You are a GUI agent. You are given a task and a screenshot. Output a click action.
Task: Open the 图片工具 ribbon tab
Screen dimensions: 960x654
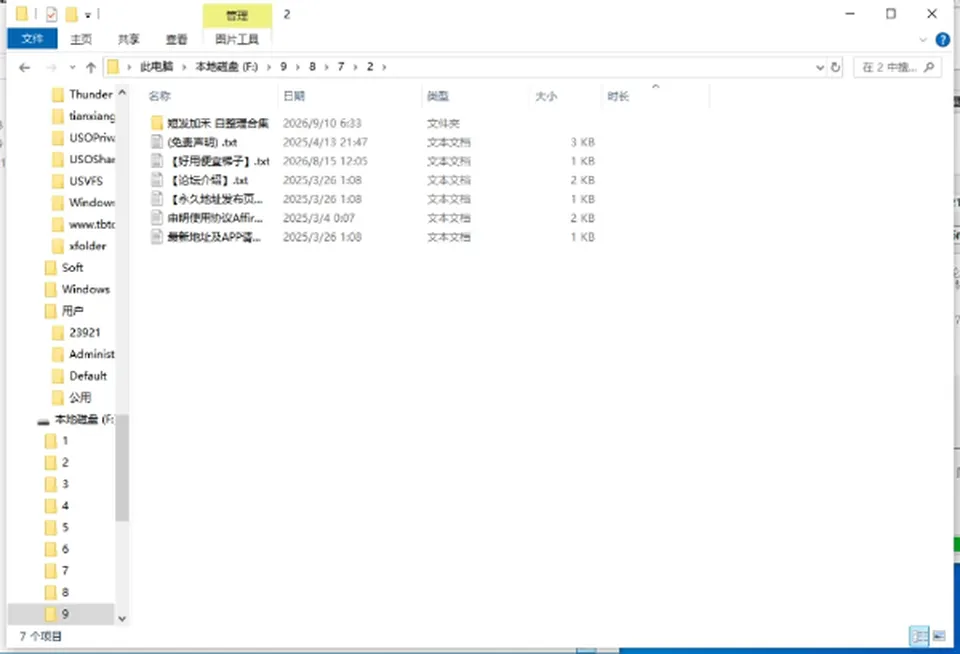237,39
